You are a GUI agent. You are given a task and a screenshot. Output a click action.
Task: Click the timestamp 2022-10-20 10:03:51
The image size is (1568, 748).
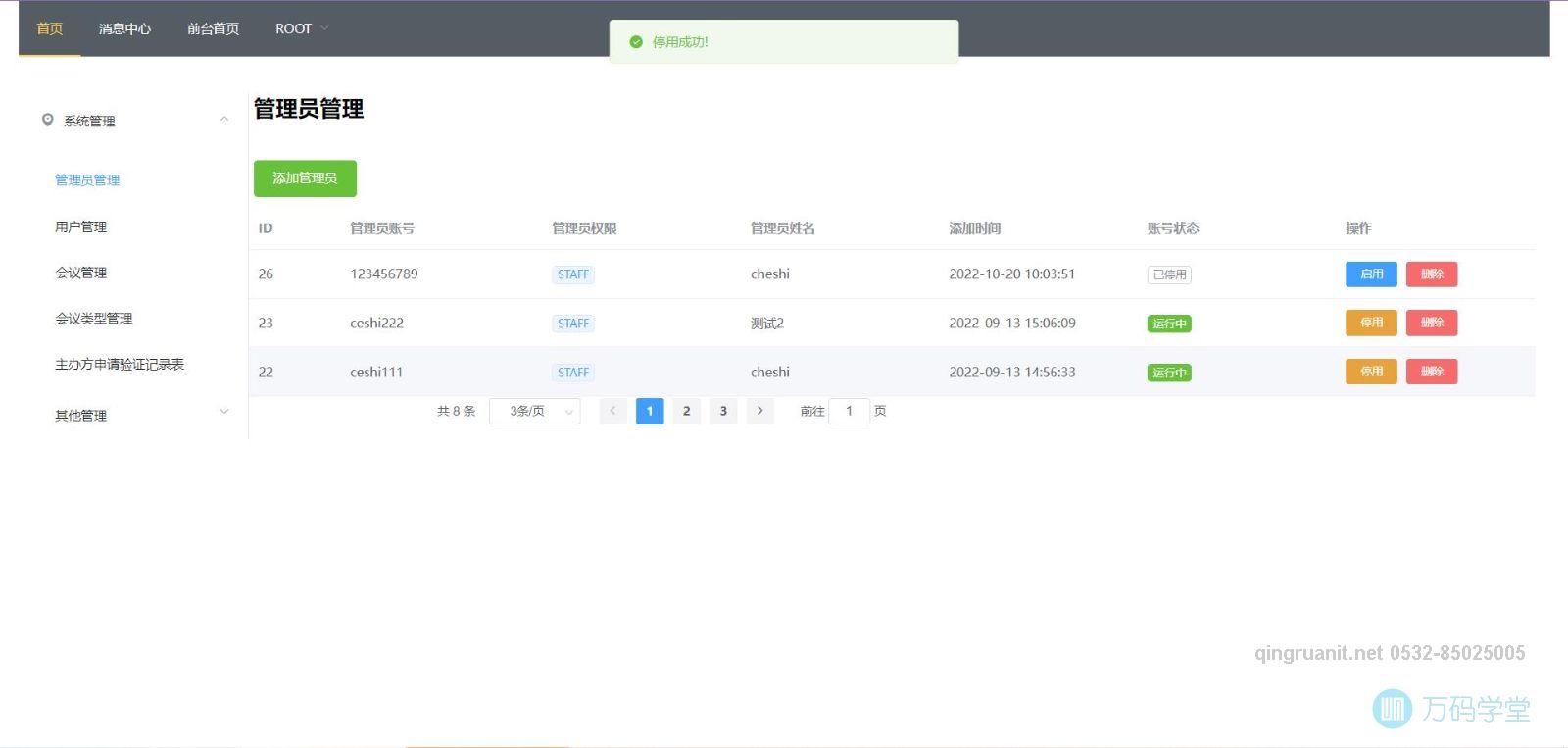[1012, 274]
